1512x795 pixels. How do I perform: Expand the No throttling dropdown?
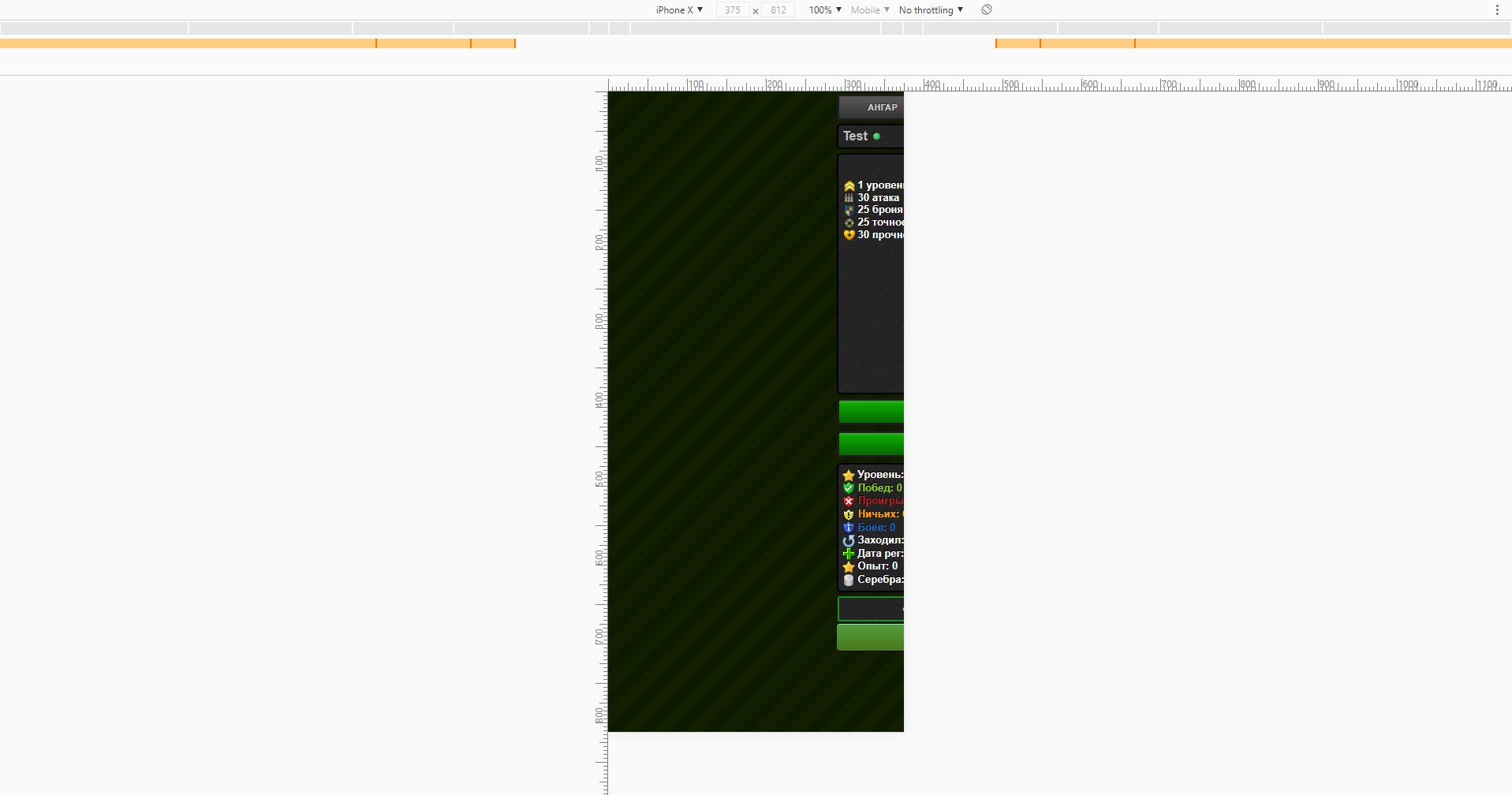point(931,9)
